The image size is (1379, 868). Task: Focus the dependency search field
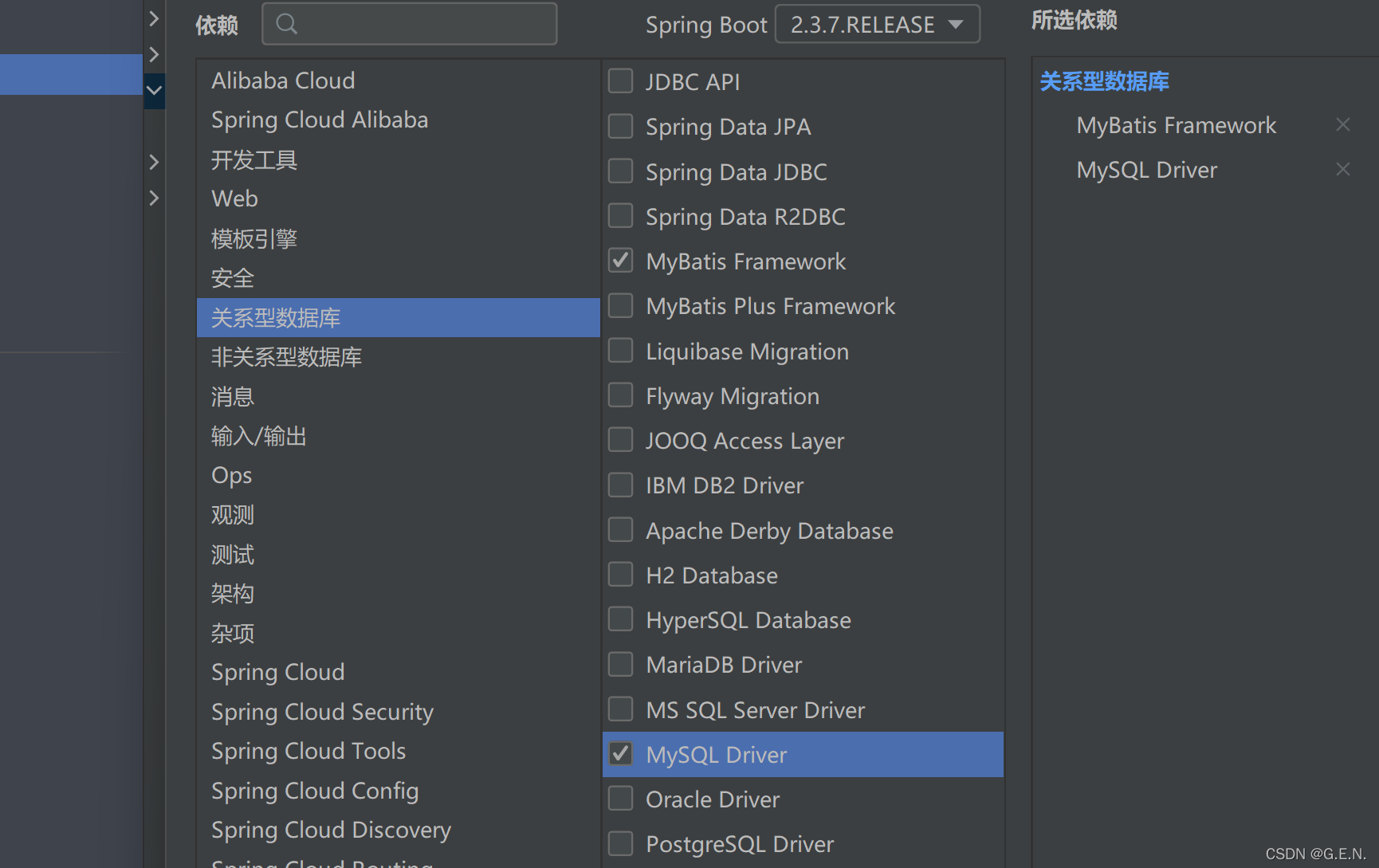[410, 24]
